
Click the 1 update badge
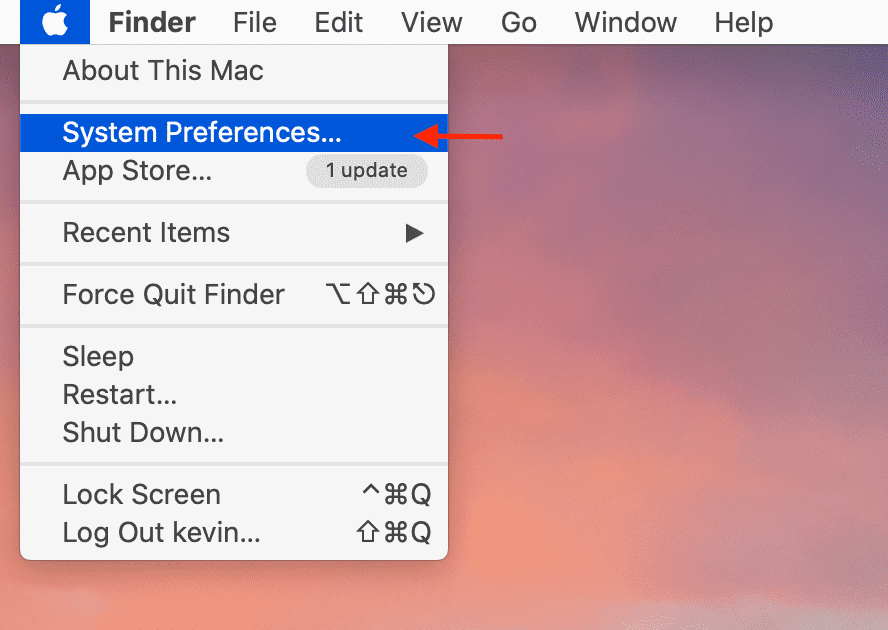click(366, 171)
